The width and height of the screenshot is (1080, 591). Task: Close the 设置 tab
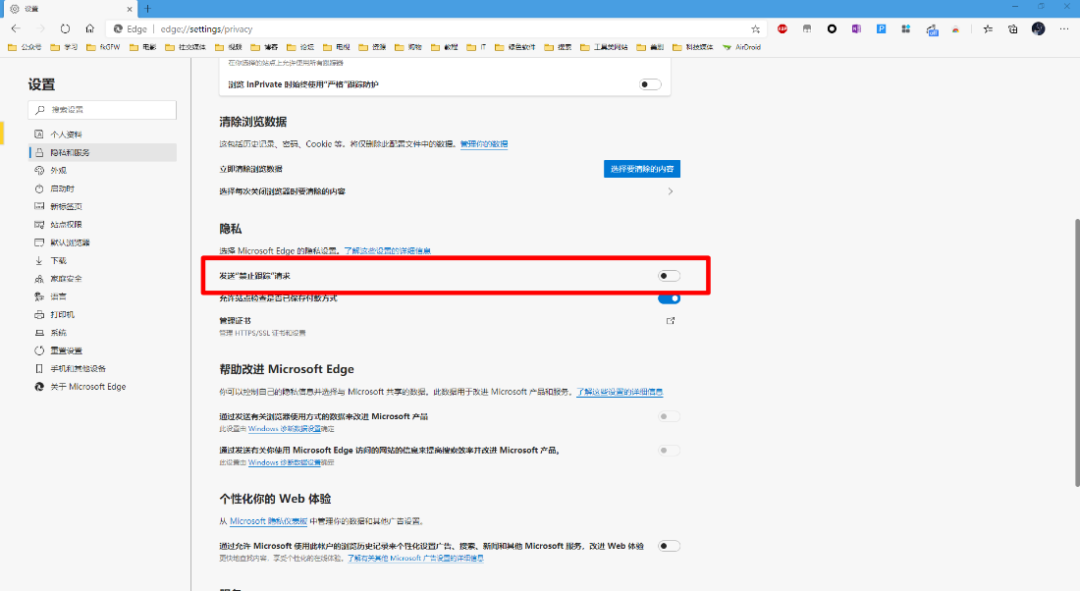point(129,9)
